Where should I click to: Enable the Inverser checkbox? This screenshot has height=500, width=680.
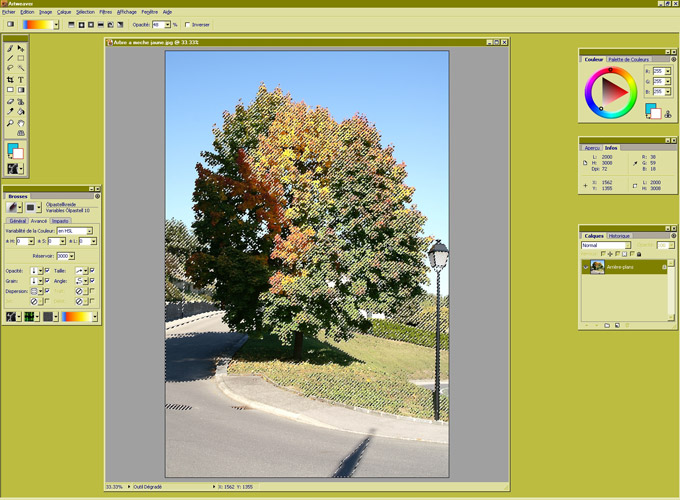click(189, 25)
